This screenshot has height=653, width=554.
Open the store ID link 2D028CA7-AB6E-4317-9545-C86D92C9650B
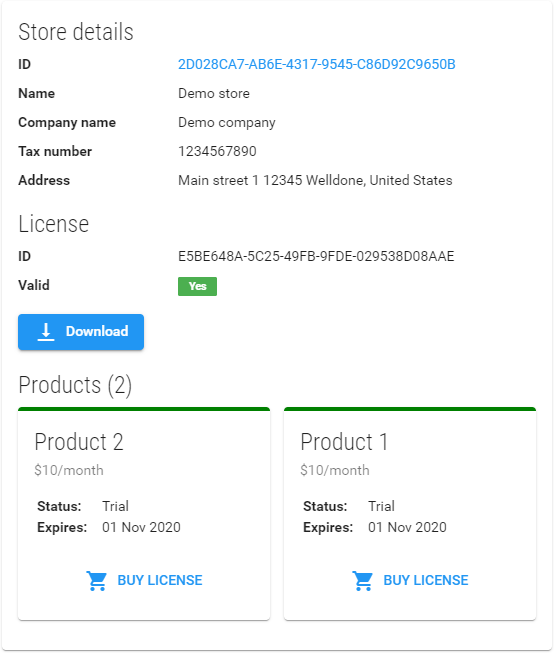(x=317, y=64)
